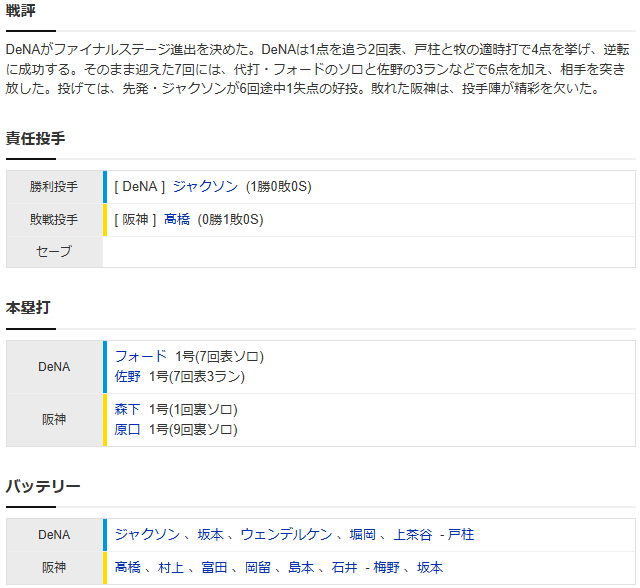640x588 pixels.
Task: Open 戸柱 catcher link
Action: 461,534
